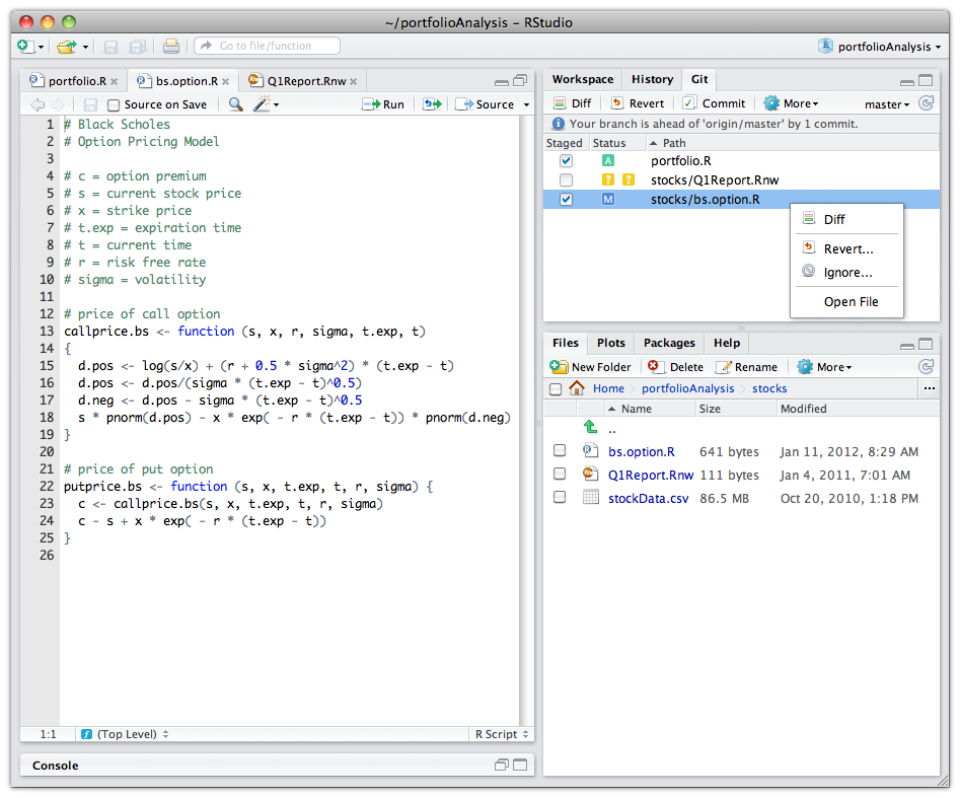Choose Open File from the context menu
960x798 pixels.
click(x=846, y=301)
